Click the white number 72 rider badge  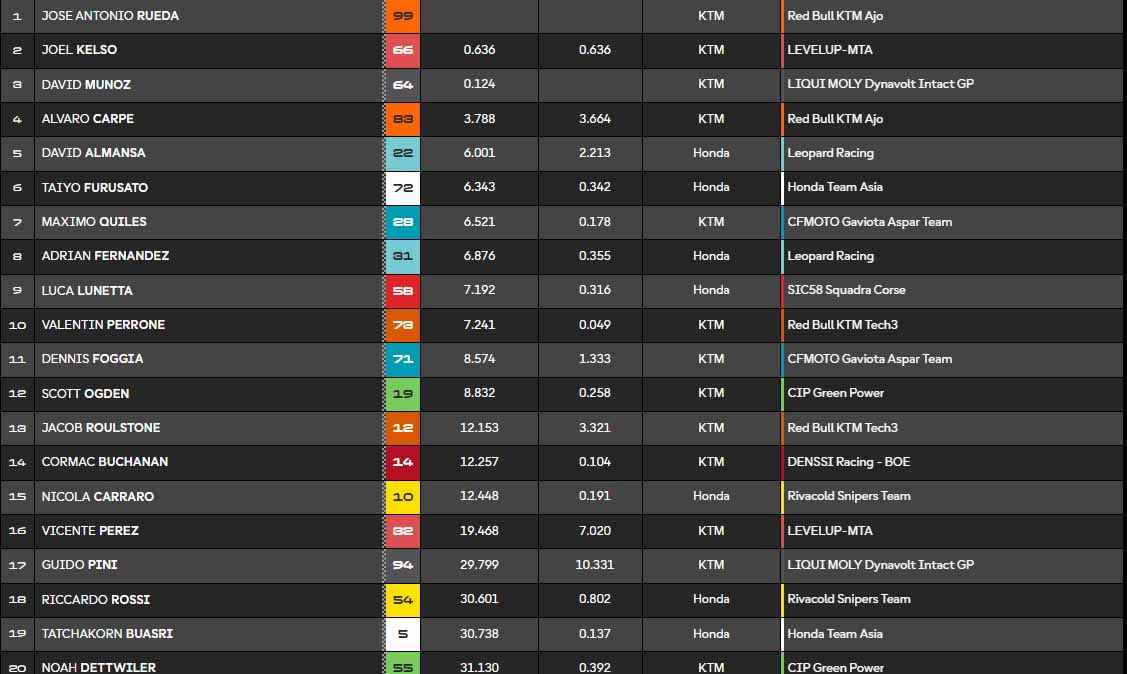click(x=403, y=188)
